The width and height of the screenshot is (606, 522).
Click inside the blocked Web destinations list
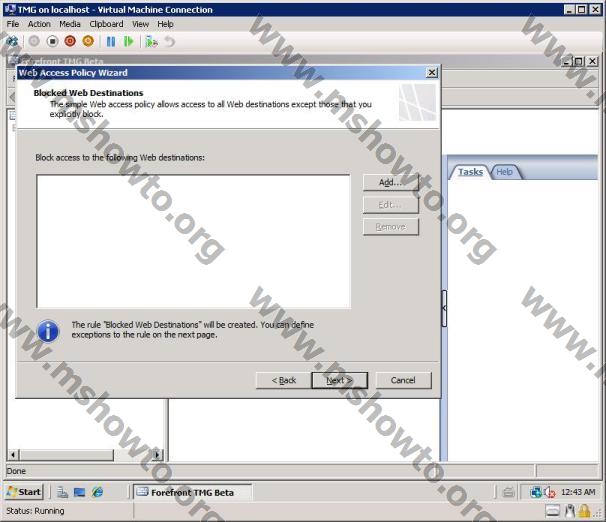pos(194,241)
